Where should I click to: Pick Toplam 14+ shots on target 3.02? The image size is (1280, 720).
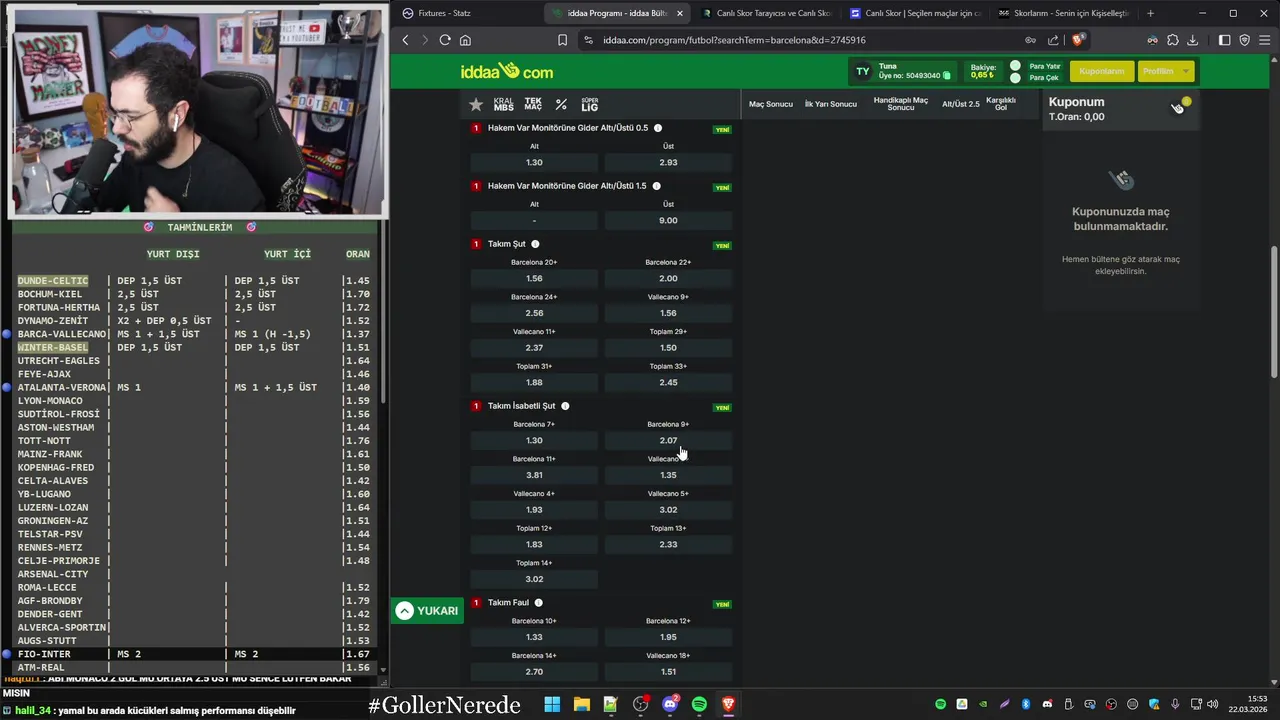click(x=534, y=579)
